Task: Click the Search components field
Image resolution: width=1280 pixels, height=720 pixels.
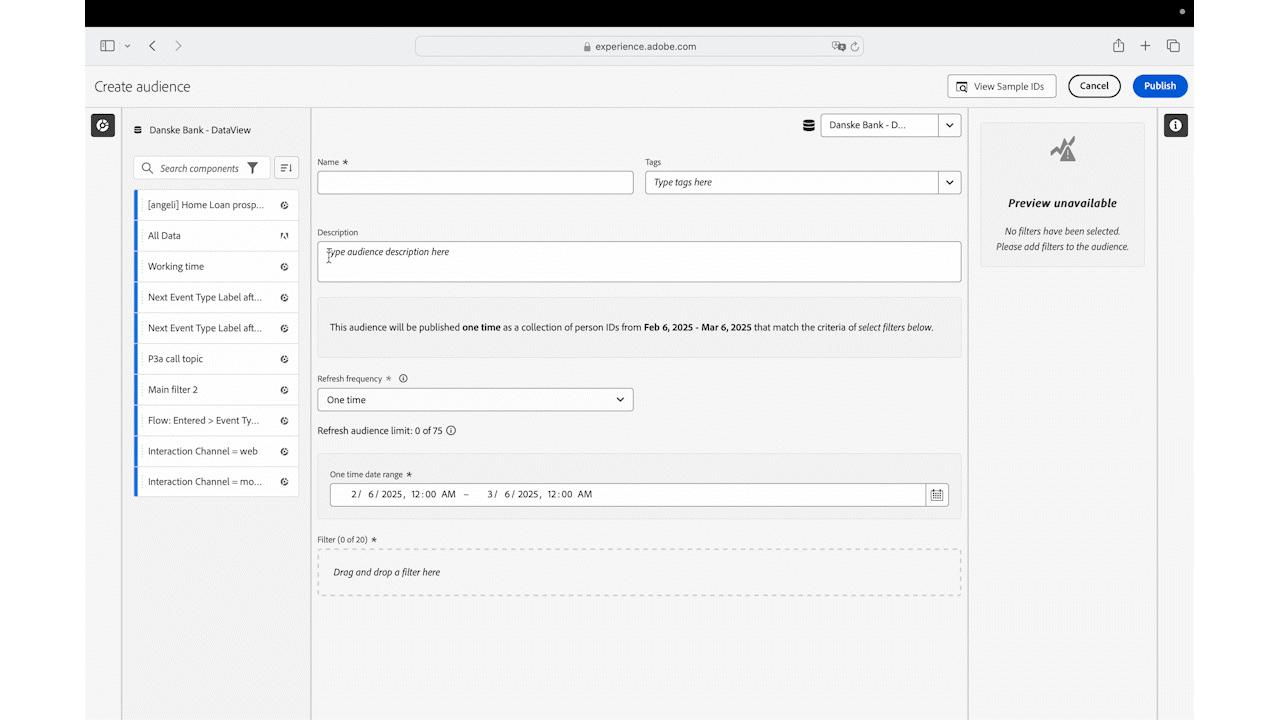Action: click(x=202, y=168)
